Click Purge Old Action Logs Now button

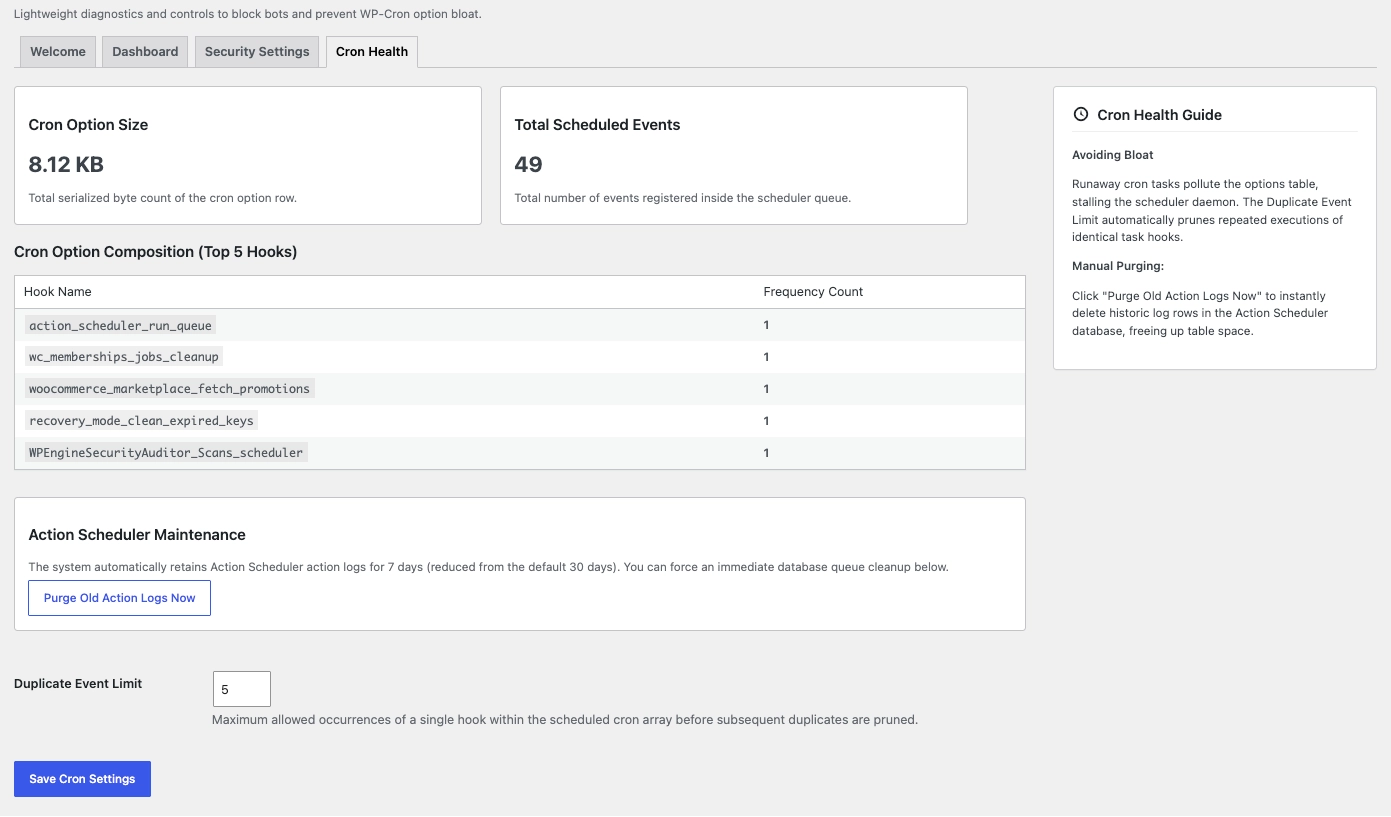120,598
